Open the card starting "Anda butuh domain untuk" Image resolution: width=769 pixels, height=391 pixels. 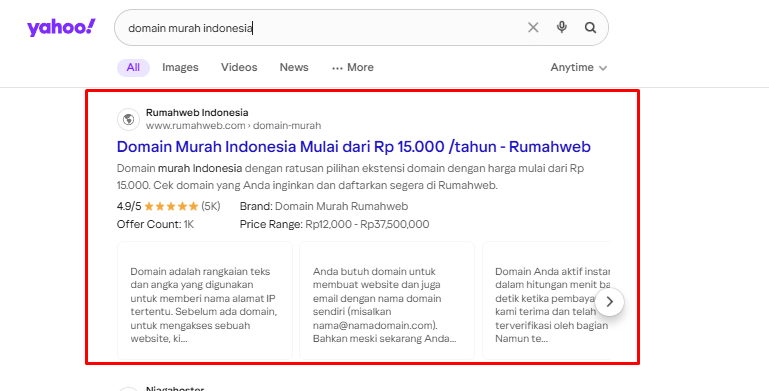[387, 300]
